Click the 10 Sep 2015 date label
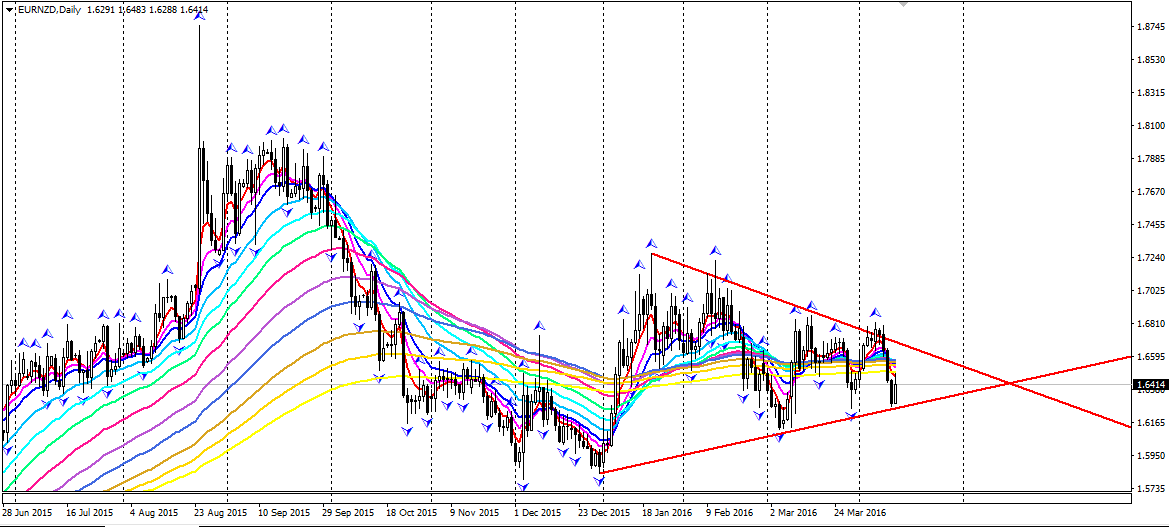Screen dimensions: 1169x527 (285, 514)
